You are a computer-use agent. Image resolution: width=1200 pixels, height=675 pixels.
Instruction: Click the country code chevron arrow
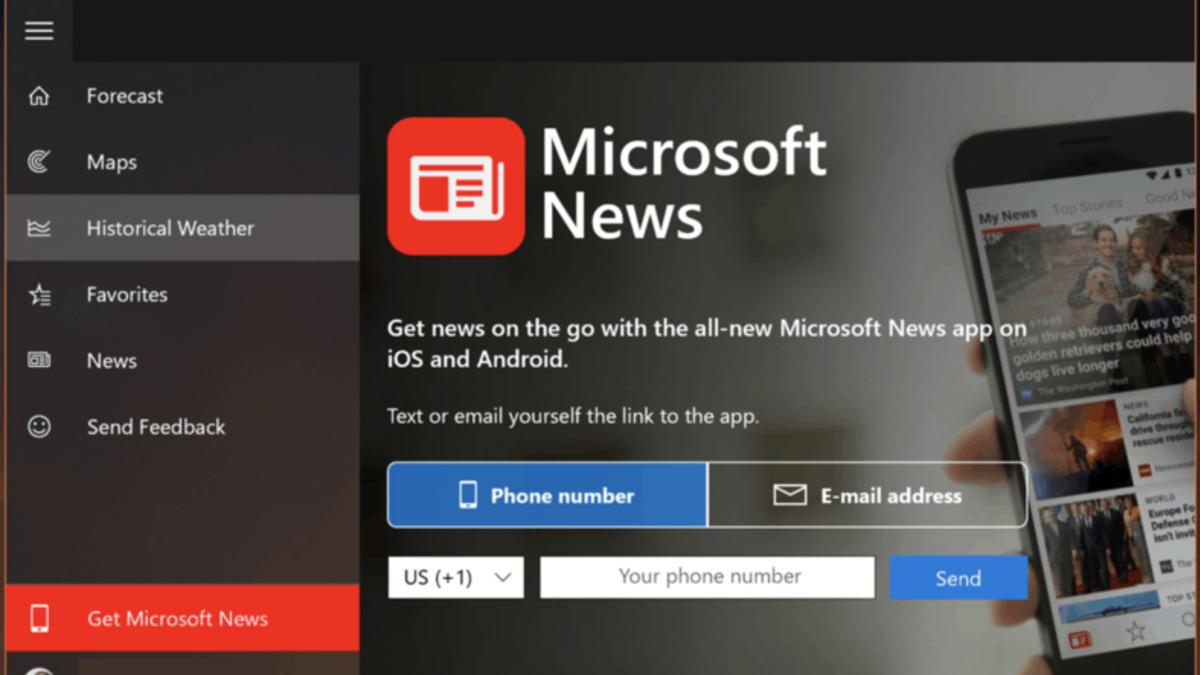coord(502,577)
